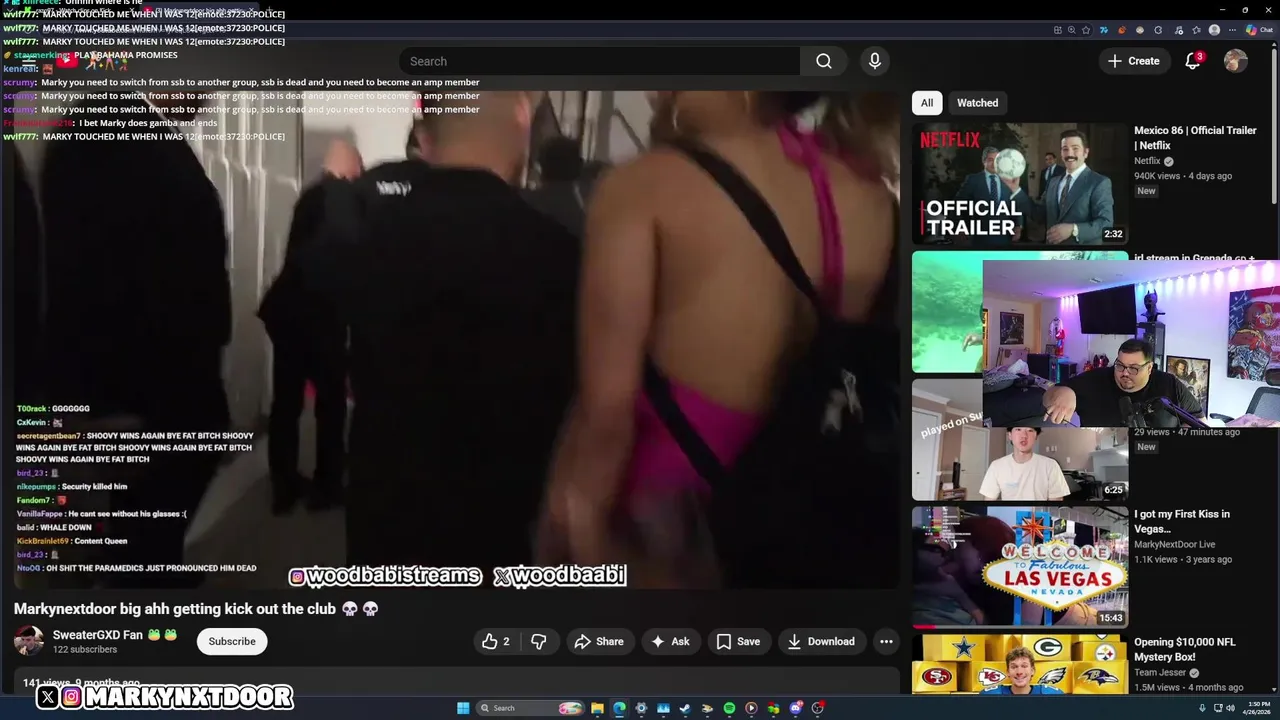This screenshot has width=1280, height=720.
Task: Select the Watched filter chip
Action: [x=977, y=103]
